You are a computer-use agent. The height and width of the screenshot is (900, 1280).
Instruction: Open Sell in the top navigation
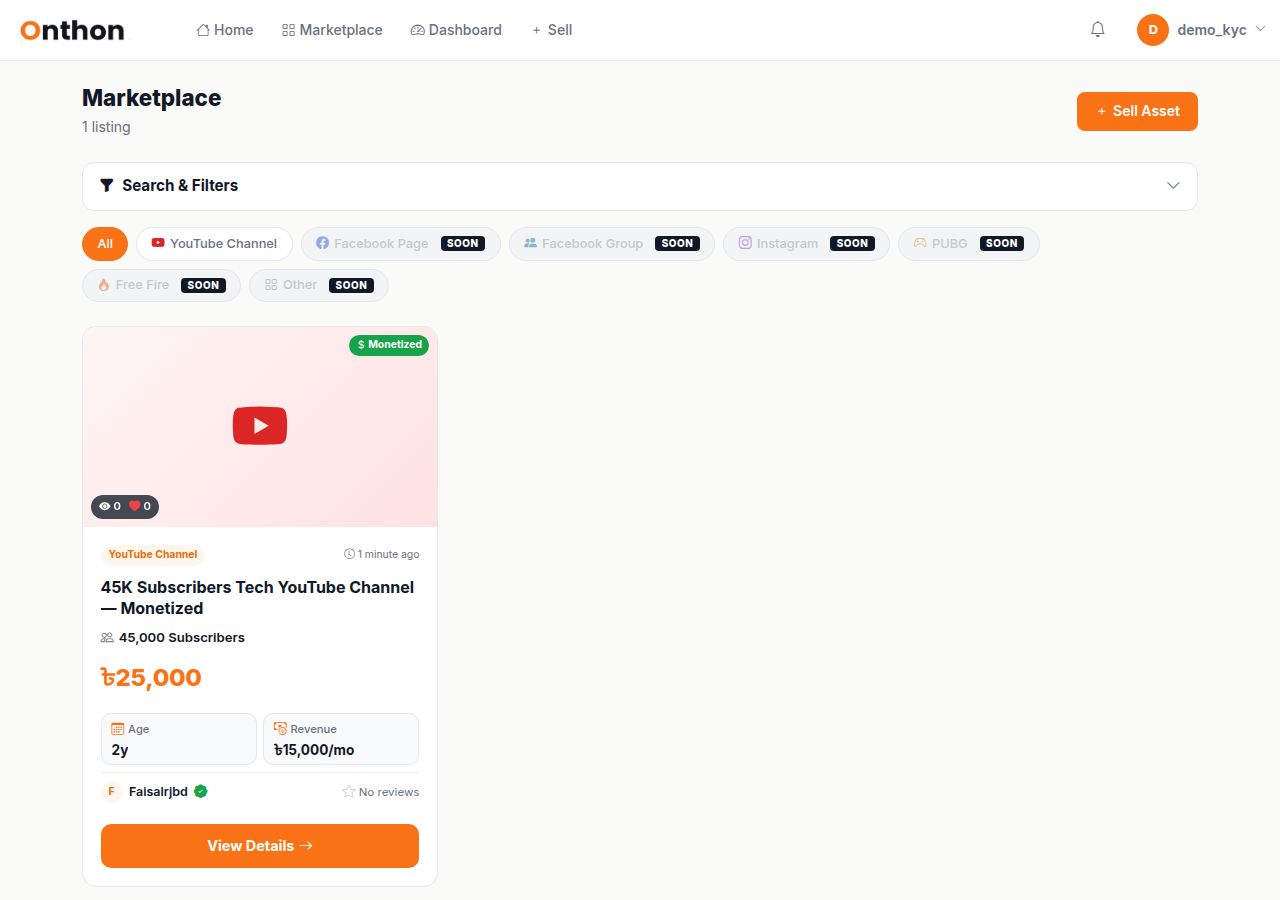[552, 30]
